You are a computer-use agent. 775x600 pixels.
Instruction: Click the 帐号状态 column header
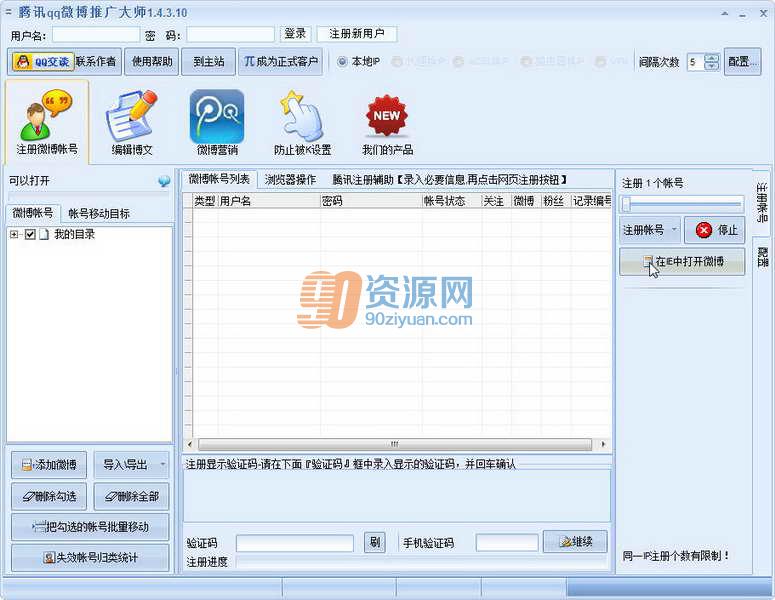click(x=452, y=201)
